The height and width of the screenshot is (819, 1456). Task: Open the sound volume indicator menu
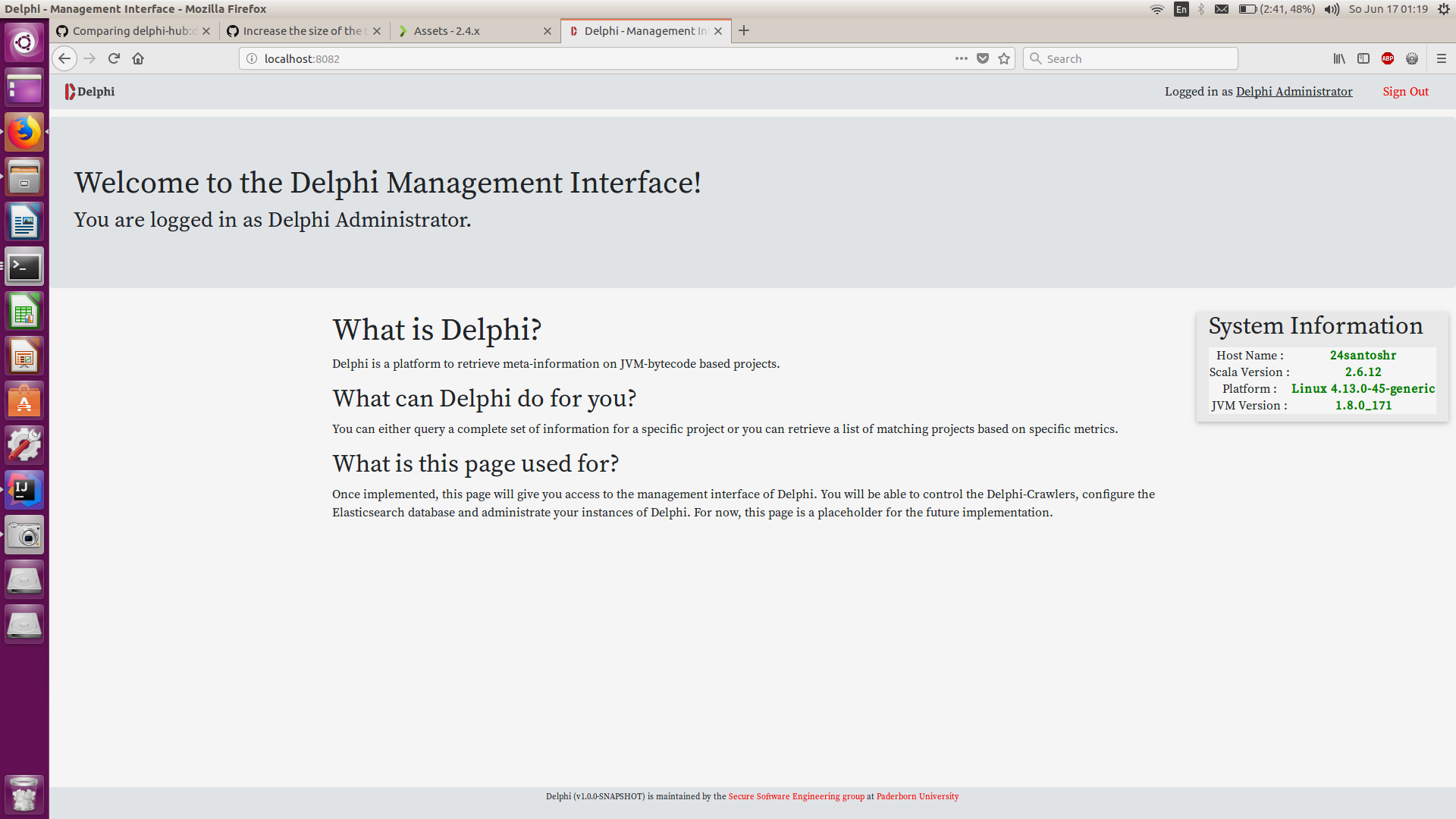click(x=1332, y=9)
